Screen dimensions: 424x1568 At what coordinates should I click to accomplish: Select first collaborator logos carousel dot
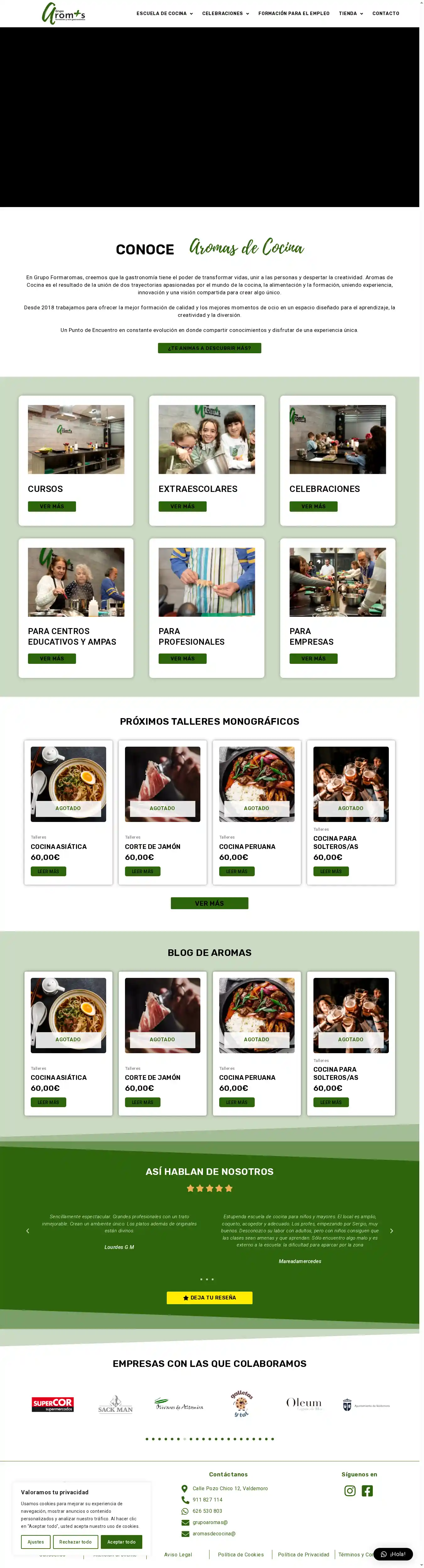click(x=147, y=1439)
